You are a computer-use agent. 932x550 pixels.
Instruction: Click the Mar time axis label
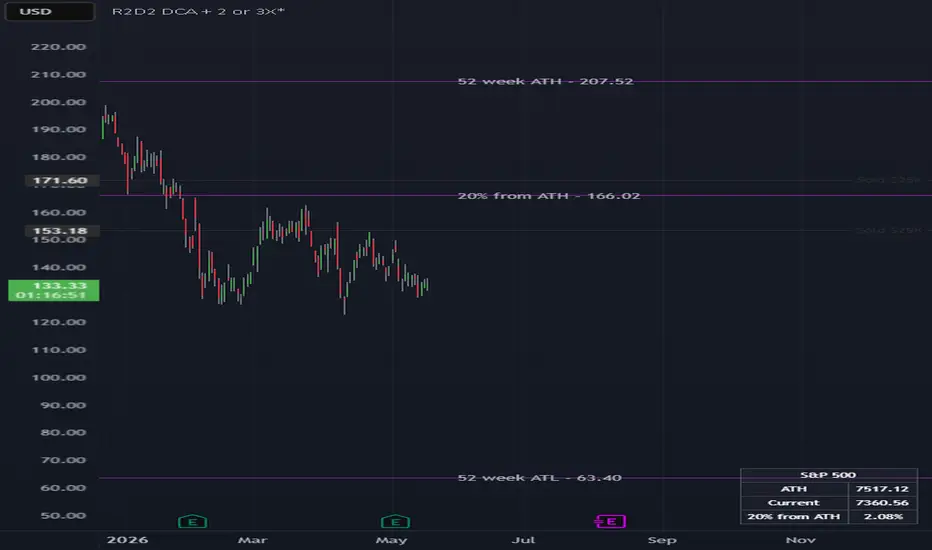click(252, 540)
